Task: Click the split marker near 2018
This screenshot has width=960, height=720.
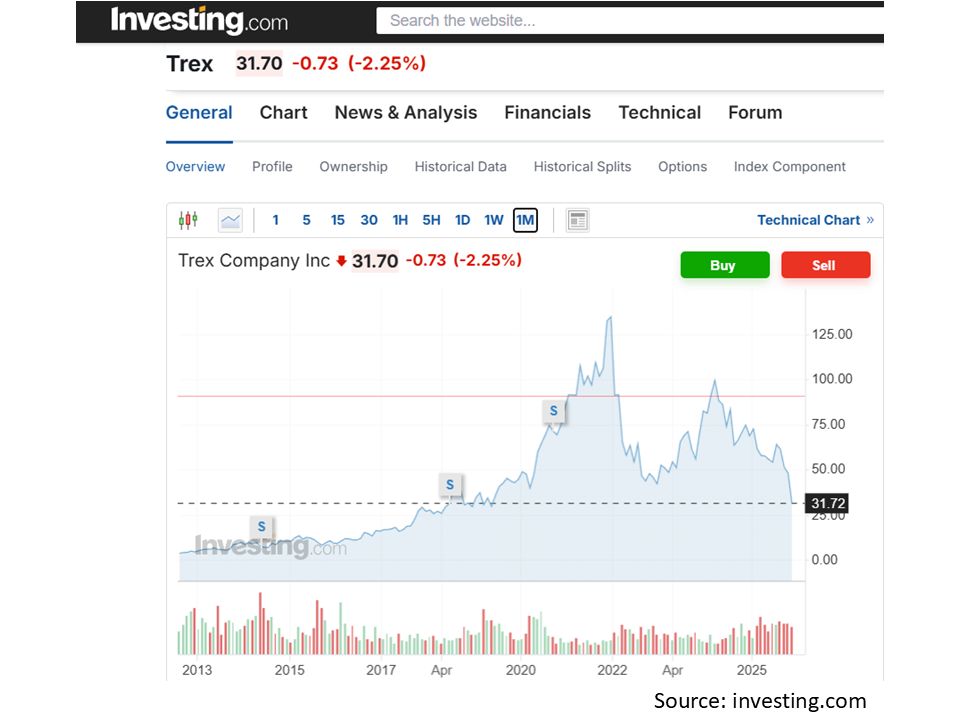Action: pos(450,485)
